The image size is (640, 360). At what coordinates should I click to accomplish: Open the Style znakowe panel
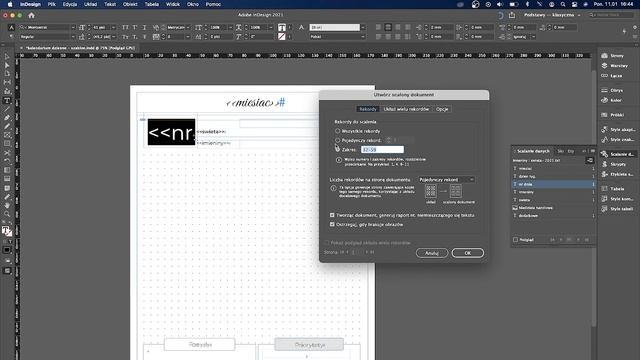[x=617, y=140]
